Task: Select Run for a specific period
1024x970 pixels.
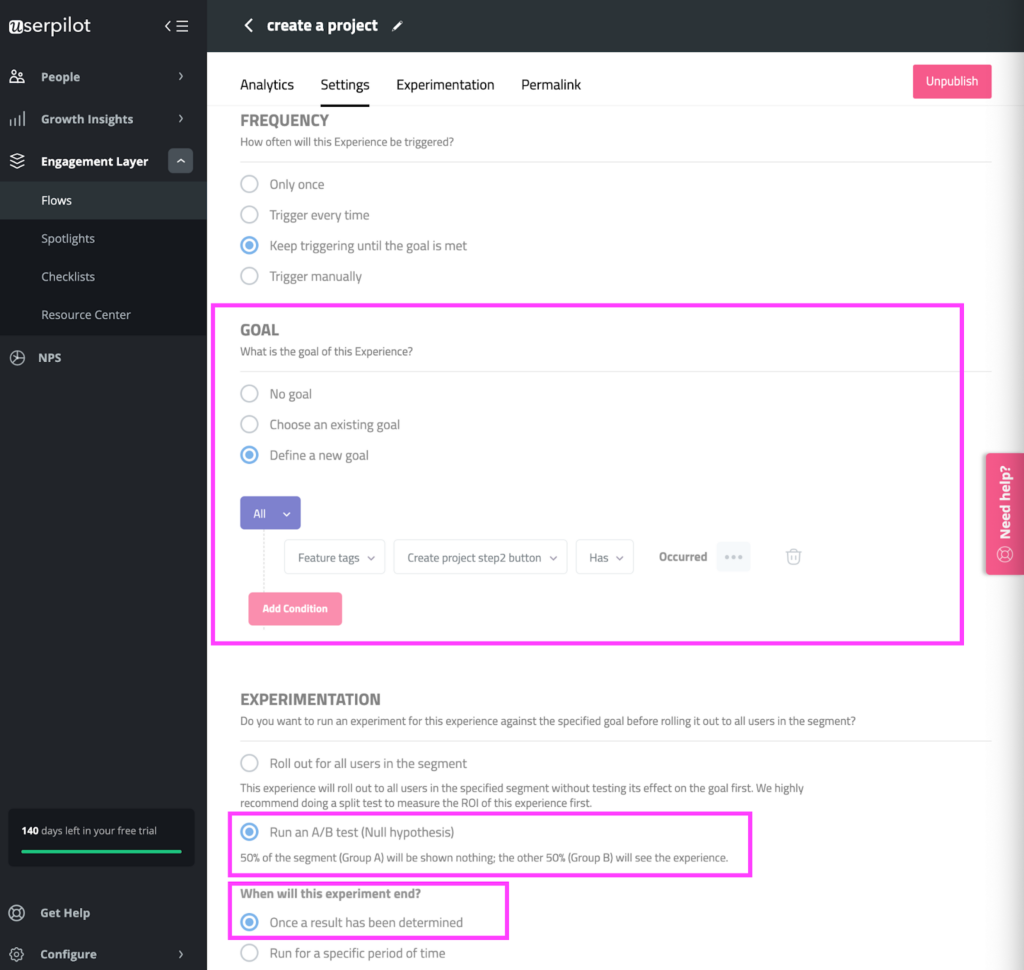Action: point(249,952)
